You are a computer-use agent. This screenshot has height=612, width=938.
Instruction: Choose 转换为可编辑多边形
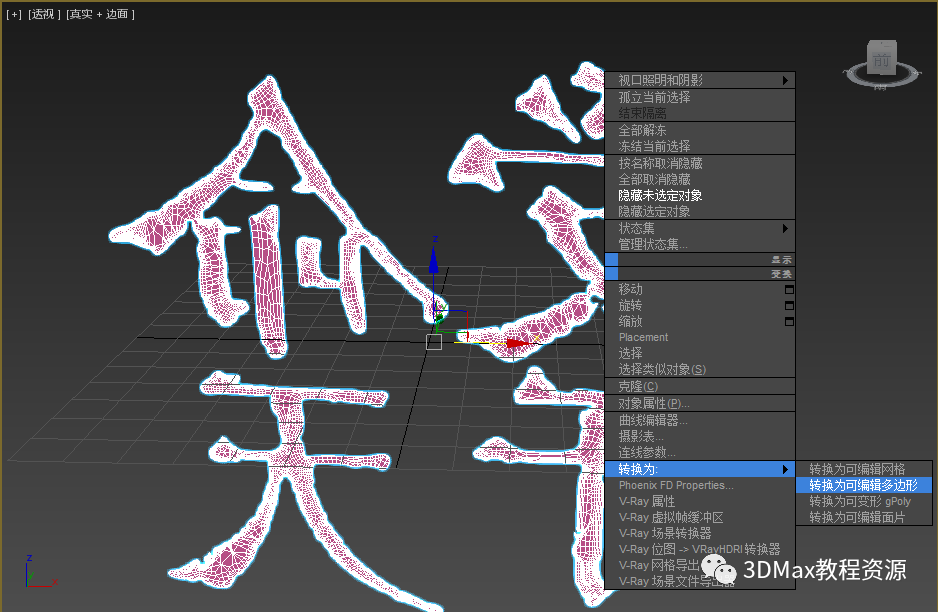[x=864, y=485]
